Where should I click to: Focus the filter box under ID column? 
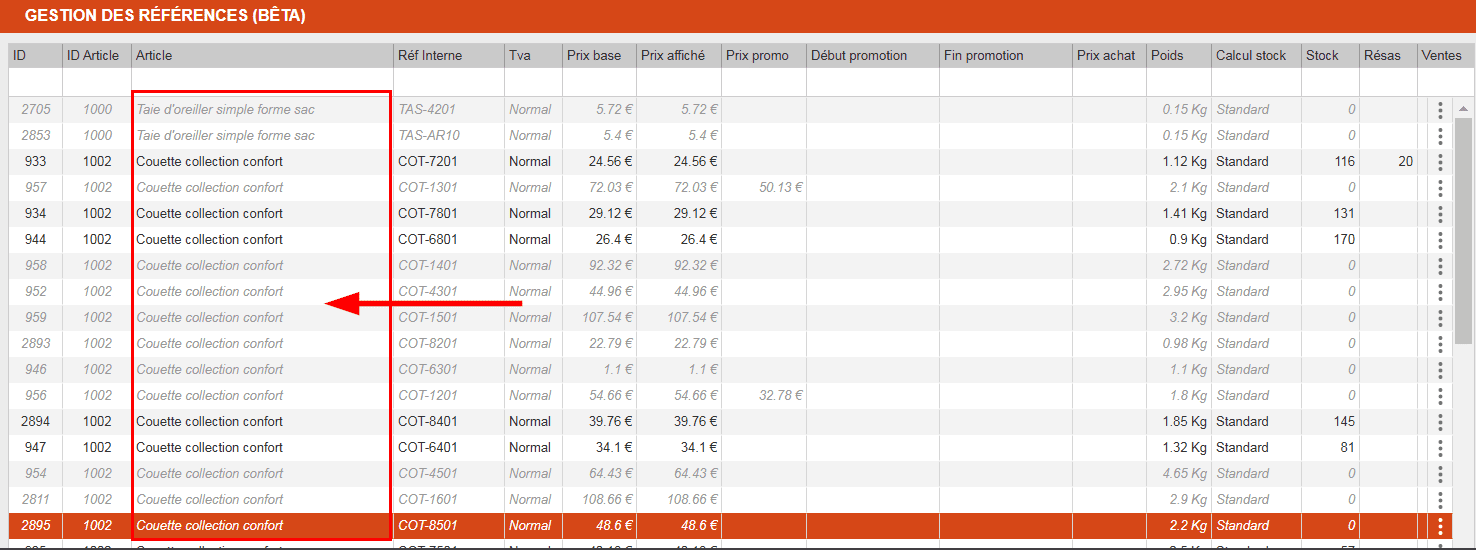click(x=35, y=82)
